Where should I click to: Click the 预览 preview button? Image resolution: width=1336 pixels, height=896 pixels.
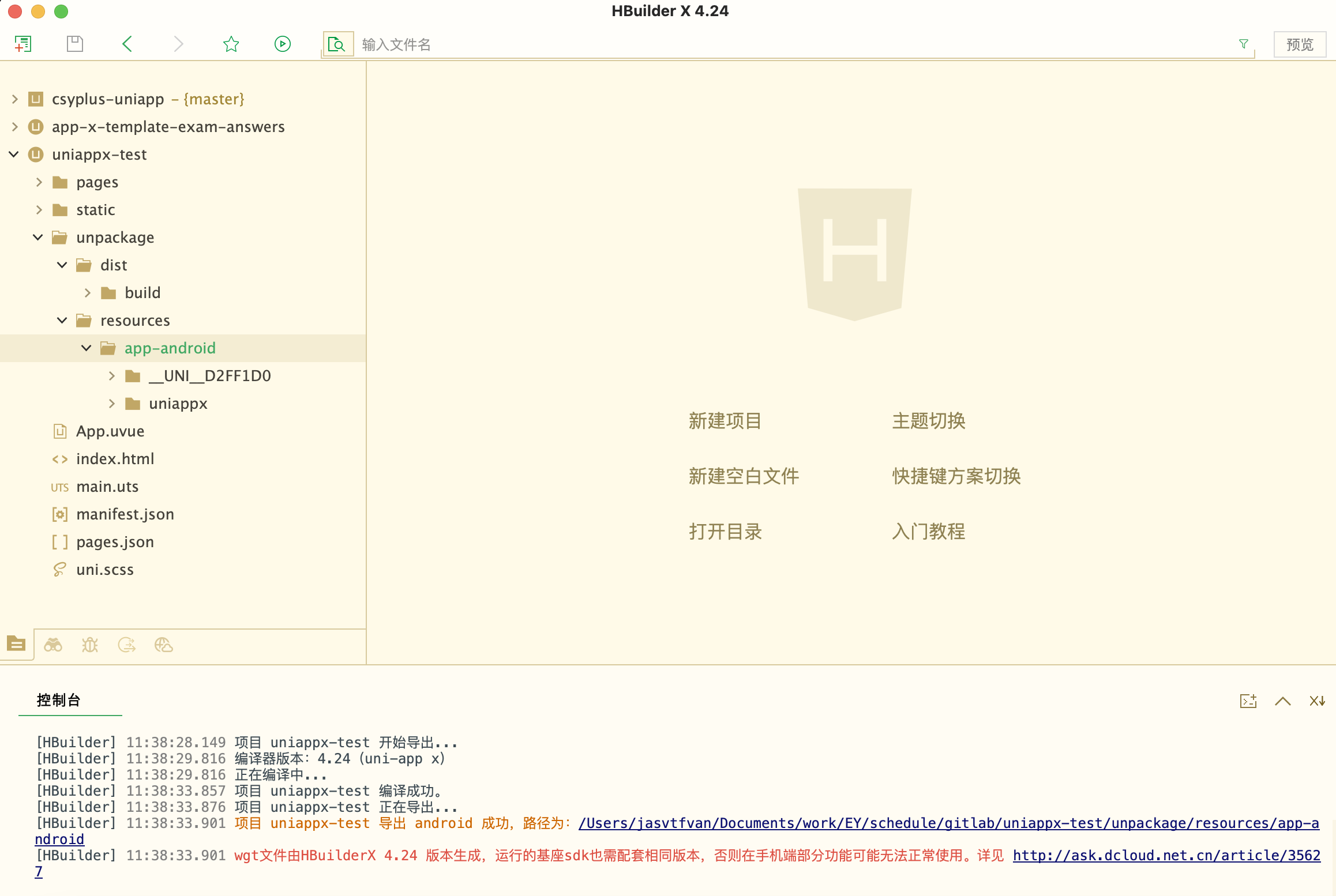(x=1300, y=44)
